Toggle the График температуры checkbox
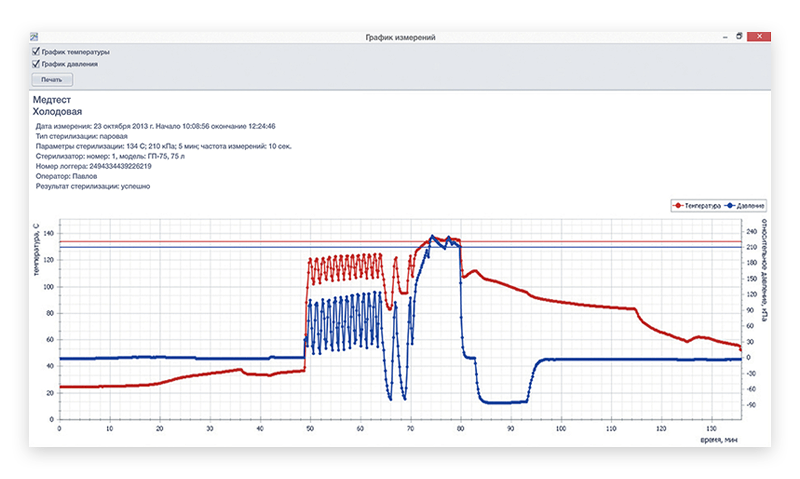The image size is (800, 479). (36, 52)
